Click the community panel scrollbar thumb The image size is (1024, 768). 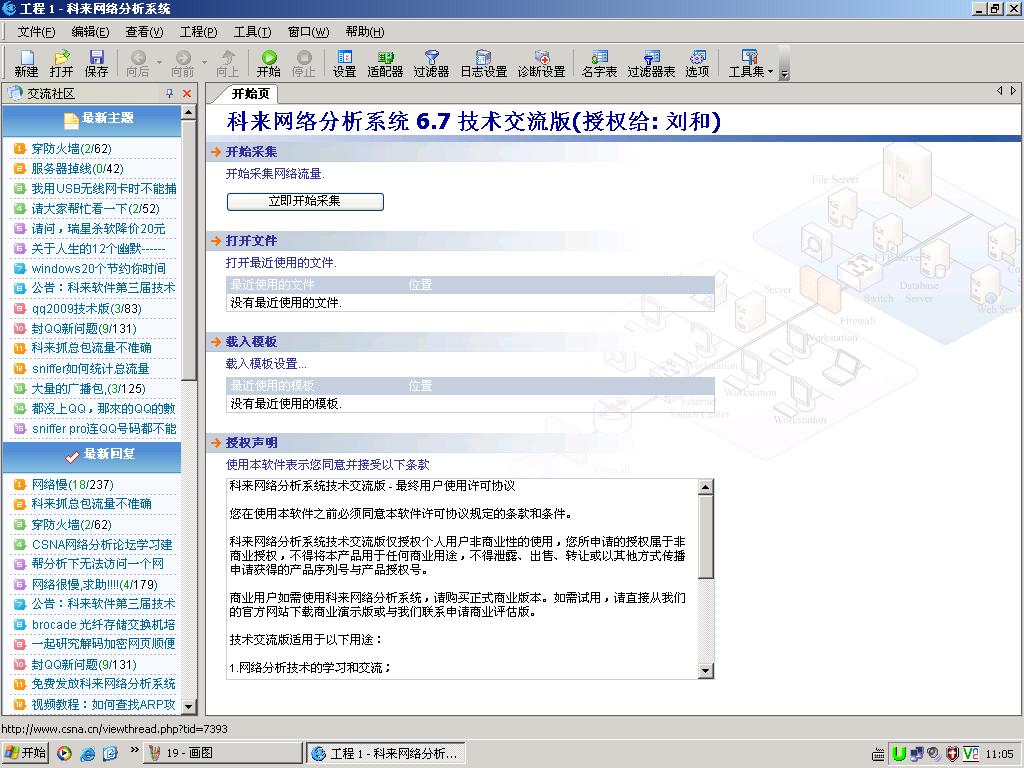click(189, 249)
